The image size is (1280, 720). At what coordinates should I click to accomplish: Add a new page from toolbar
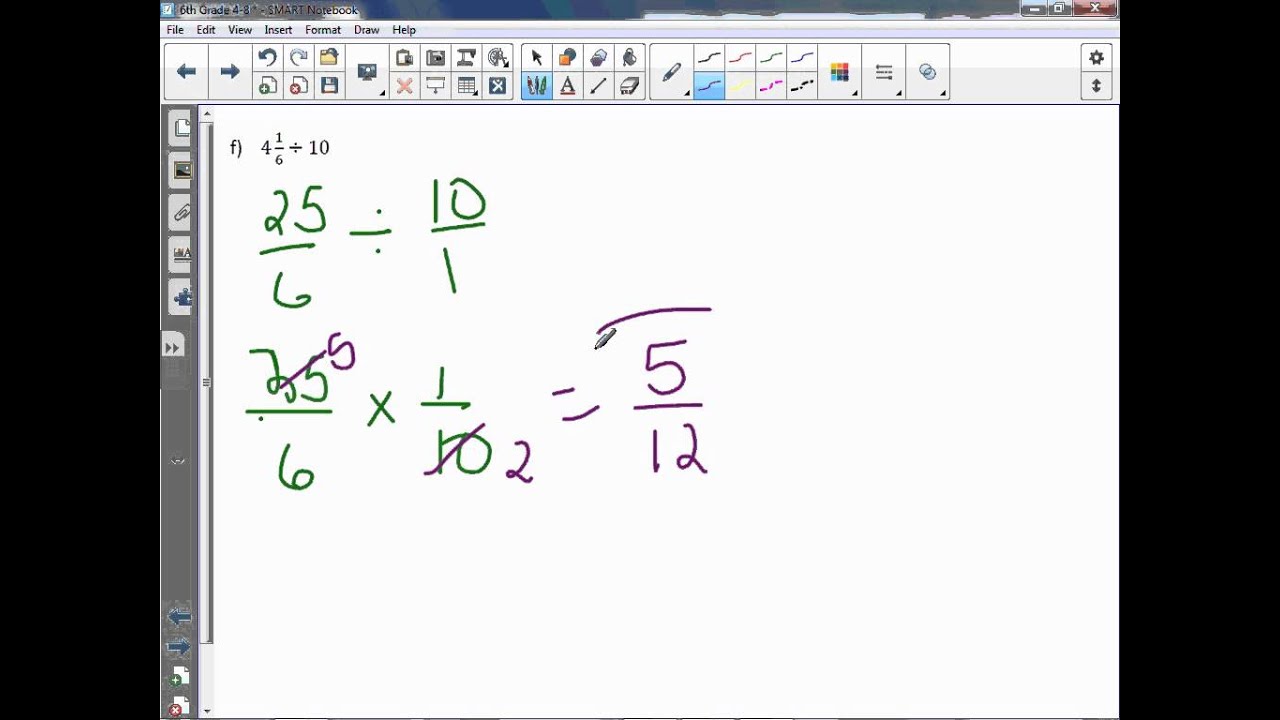point(267,86)
